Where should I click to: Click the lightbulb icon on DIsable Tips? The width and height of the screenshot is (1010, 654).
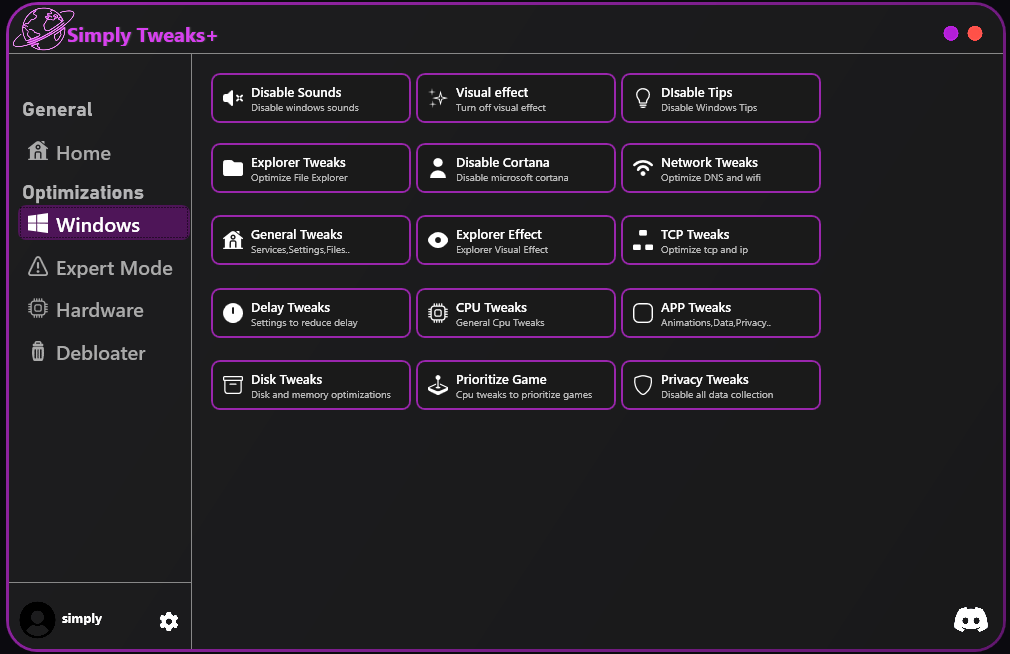[x=642, y=98]
